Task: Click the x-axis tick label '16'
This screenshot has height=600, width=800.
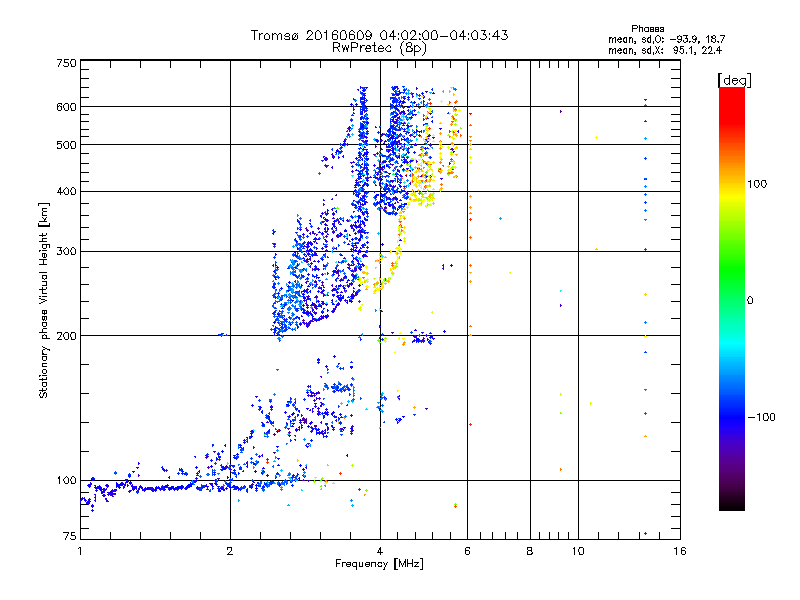Action: point(680,551)
